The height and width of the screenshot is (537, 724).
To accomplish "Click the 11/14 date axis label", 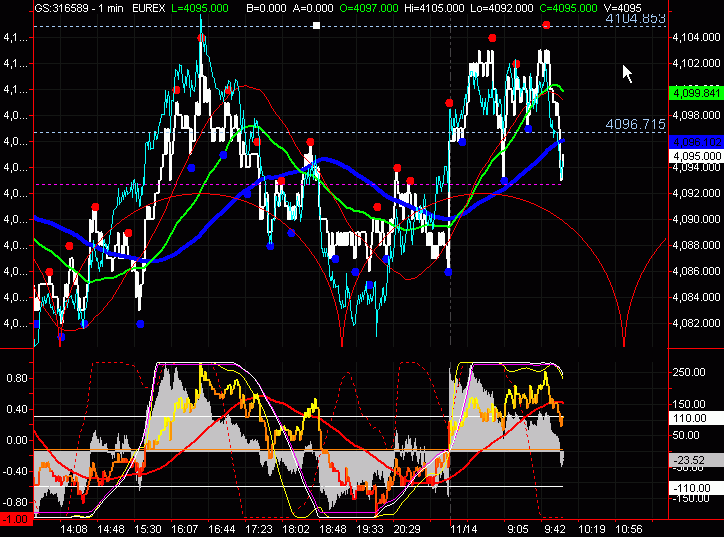I will pyautogui.click(x=464, y=530).
